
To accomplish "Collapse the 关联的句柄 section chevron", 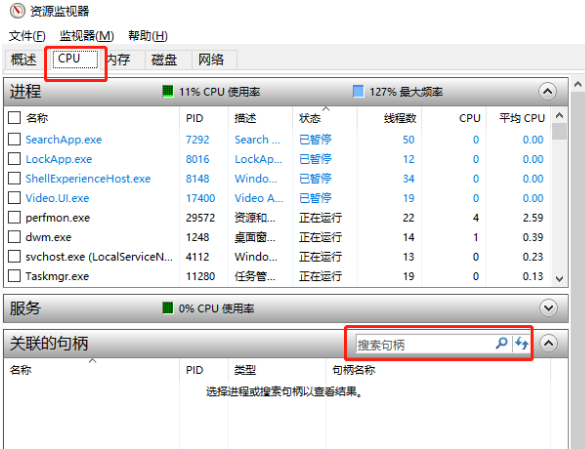I will pos(548,343).
